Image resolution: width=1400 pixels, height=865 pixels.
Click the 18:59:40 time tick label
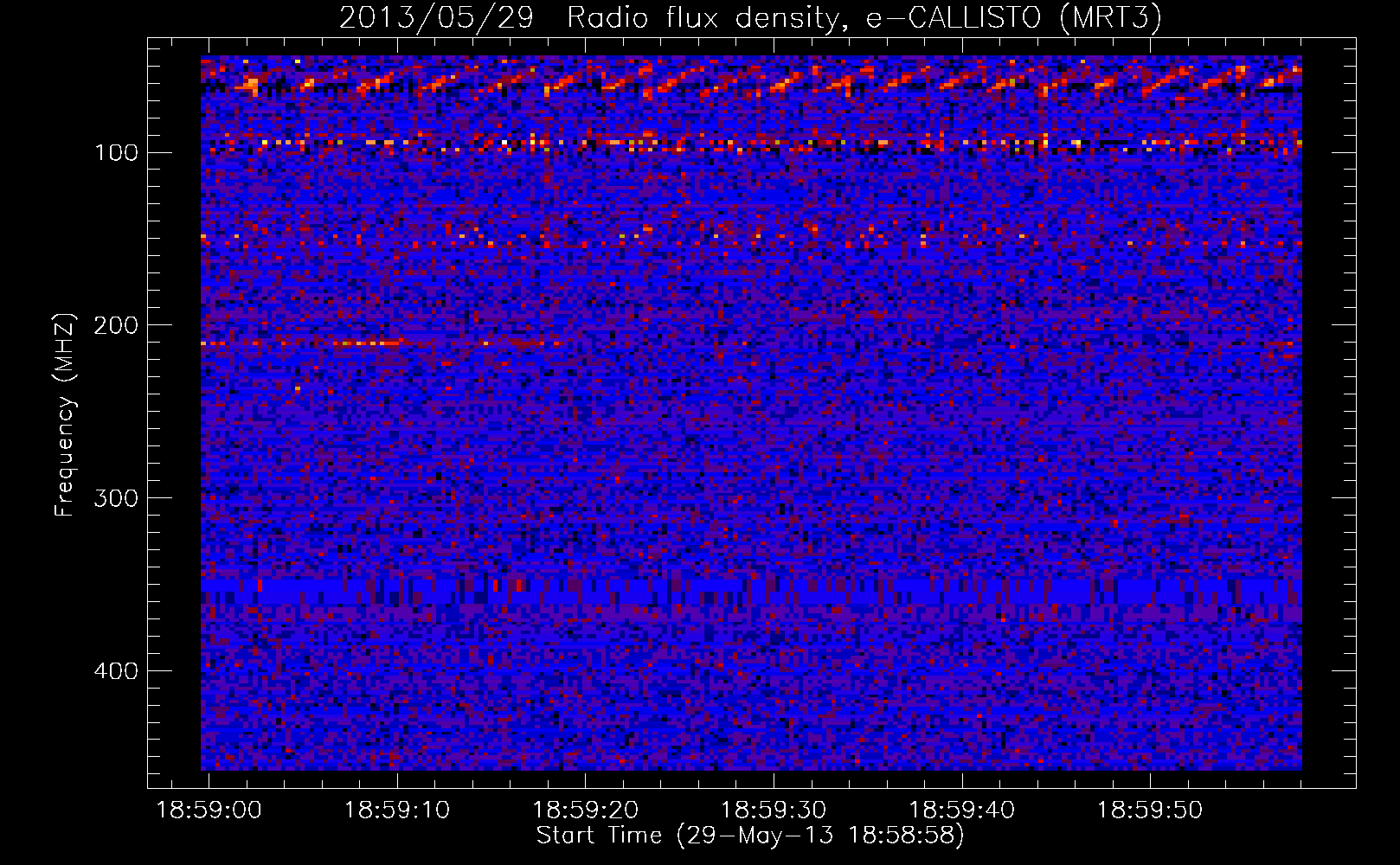962,811
